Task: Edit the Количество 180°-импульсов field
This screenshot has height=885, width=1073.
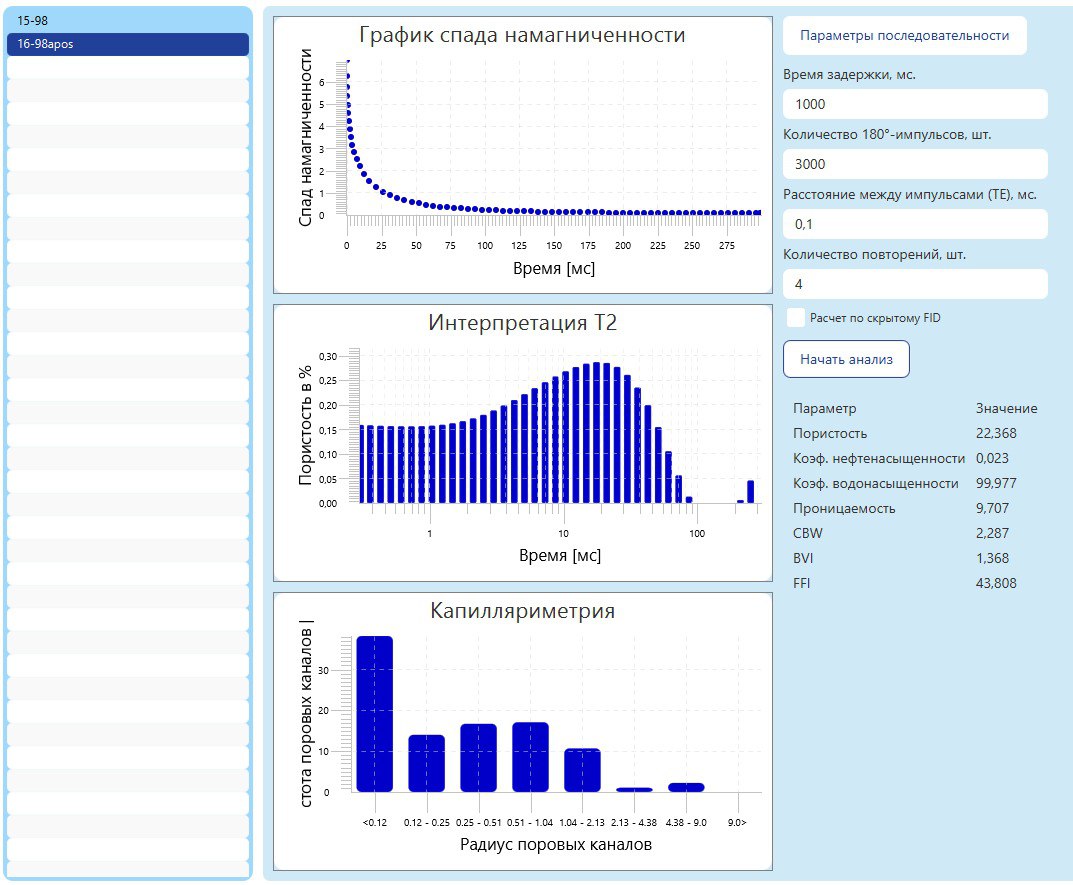Action: click(915, 164)
